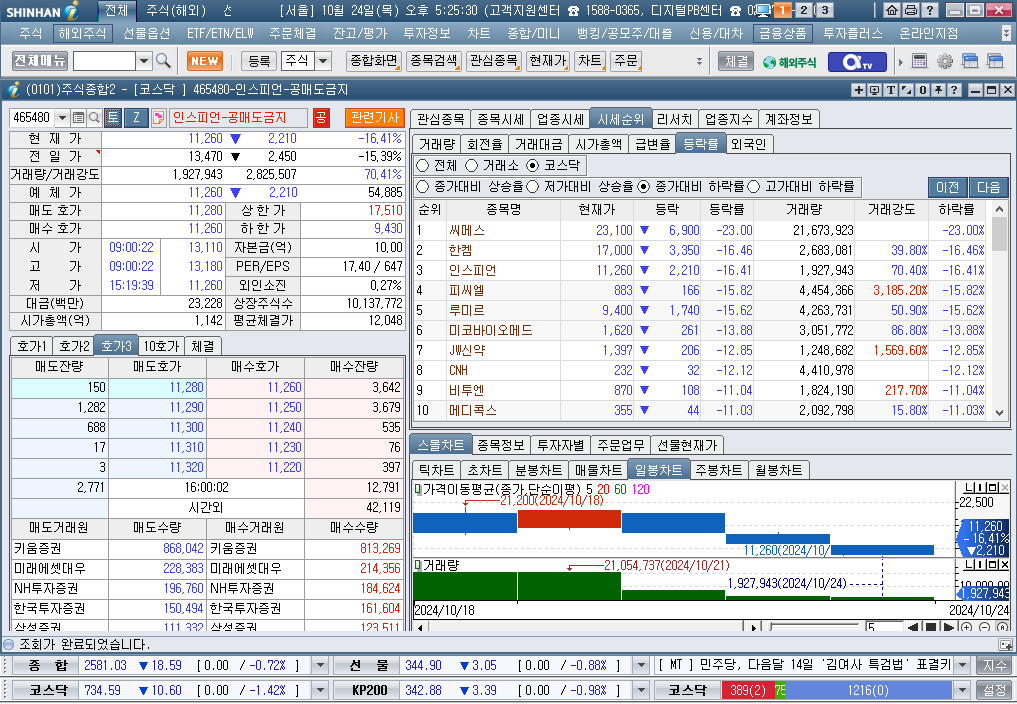Open the stock code 465480 dropdown arrow

(x=62, y=117)
